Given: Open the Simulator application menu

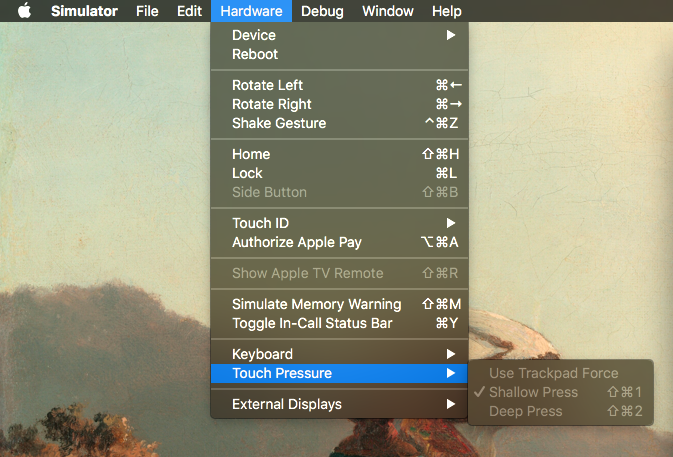Looking at the screenshot, I should pyautogui.click(x=84, y=11).
